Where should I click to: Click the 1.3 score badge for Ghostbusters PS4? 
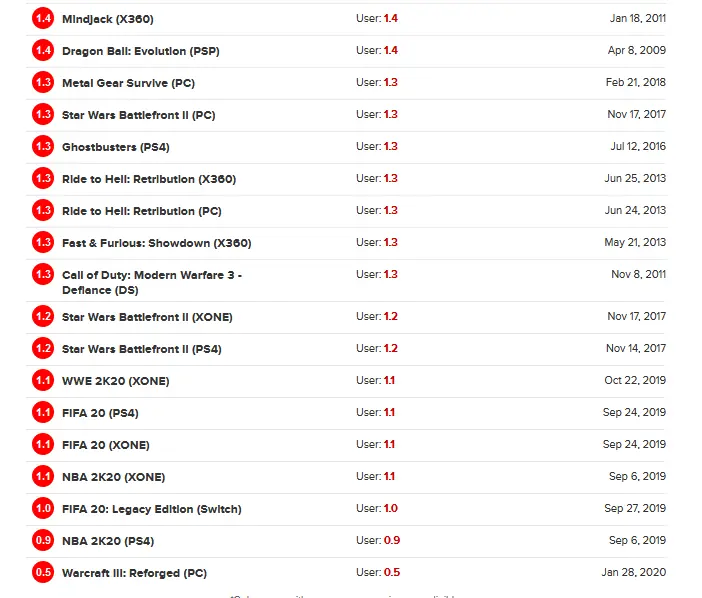tap(43, 146)
